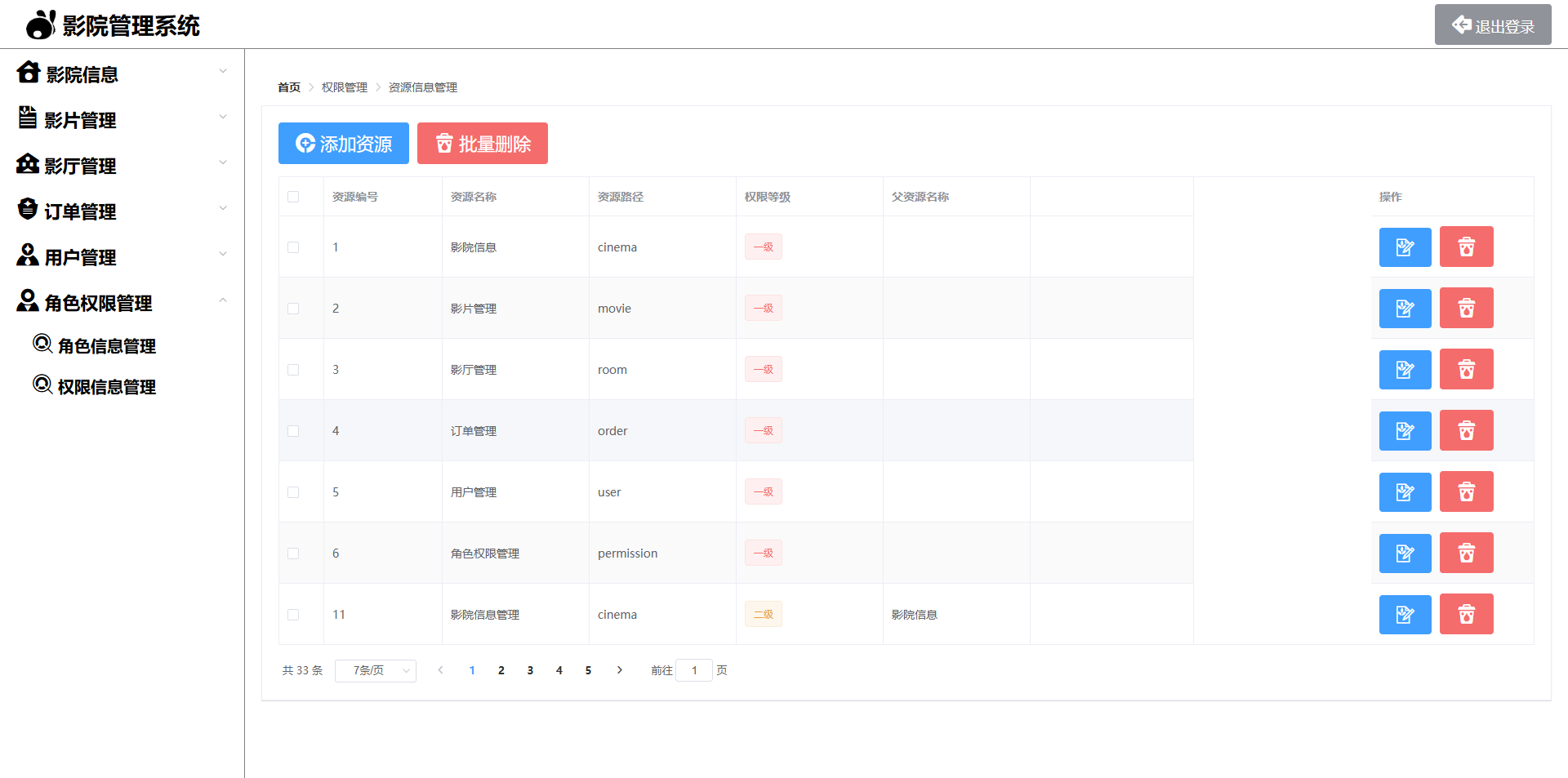Image resolution: width=1568 pixels, height=778 pixels.
Task: Click 权限管理 in the breadcrumb
Action: pos(344,87)
